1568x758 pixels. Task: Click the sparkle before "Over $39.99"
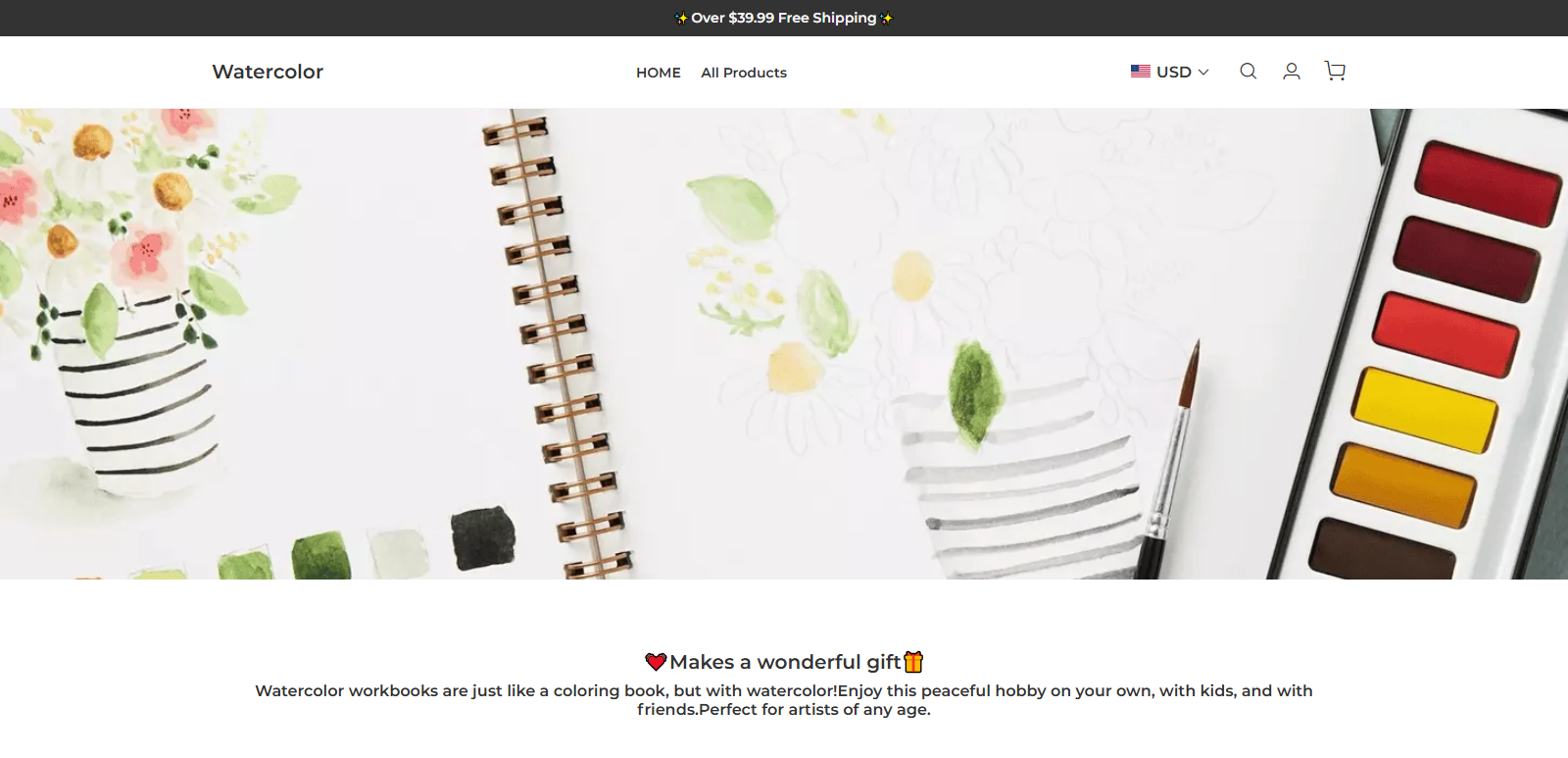coord(682,18)
